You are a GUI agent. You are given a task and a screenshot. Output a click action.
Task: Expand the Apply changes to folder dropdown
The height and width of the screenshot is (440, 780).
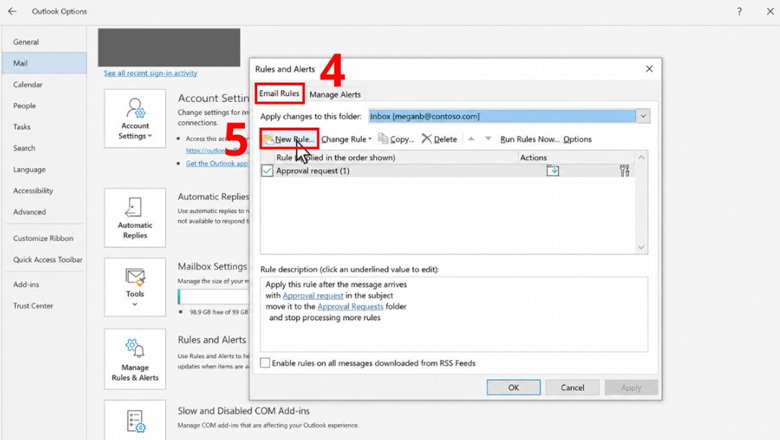pyautogui.click(x=643, y=116)
